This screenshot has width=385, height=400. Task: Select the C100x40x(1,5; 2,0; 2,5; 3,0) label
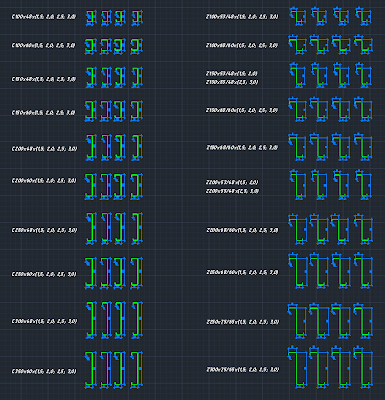(44, 17)
